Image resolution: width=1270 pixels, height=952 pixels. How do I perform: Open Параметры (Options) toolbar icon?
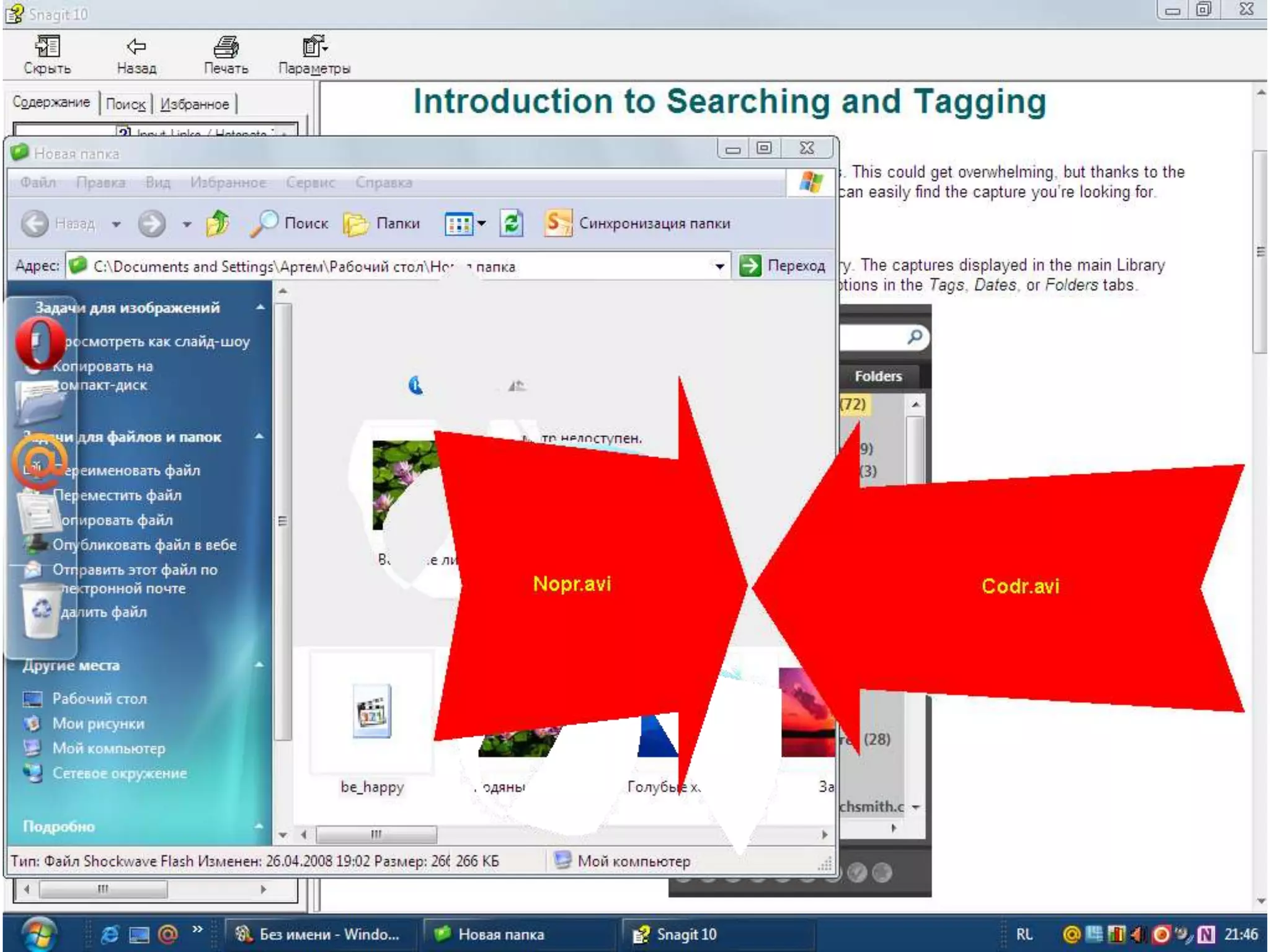point(314,47)
